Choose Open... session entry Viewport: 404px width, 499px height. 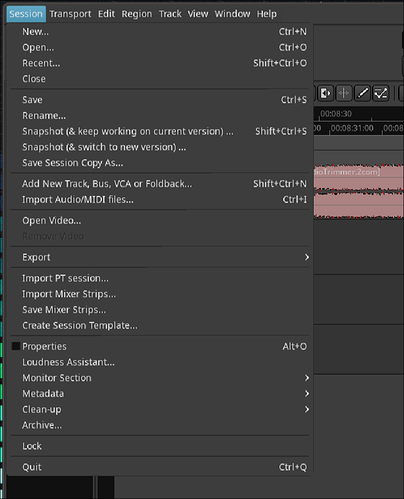click(x=160, y=47)
